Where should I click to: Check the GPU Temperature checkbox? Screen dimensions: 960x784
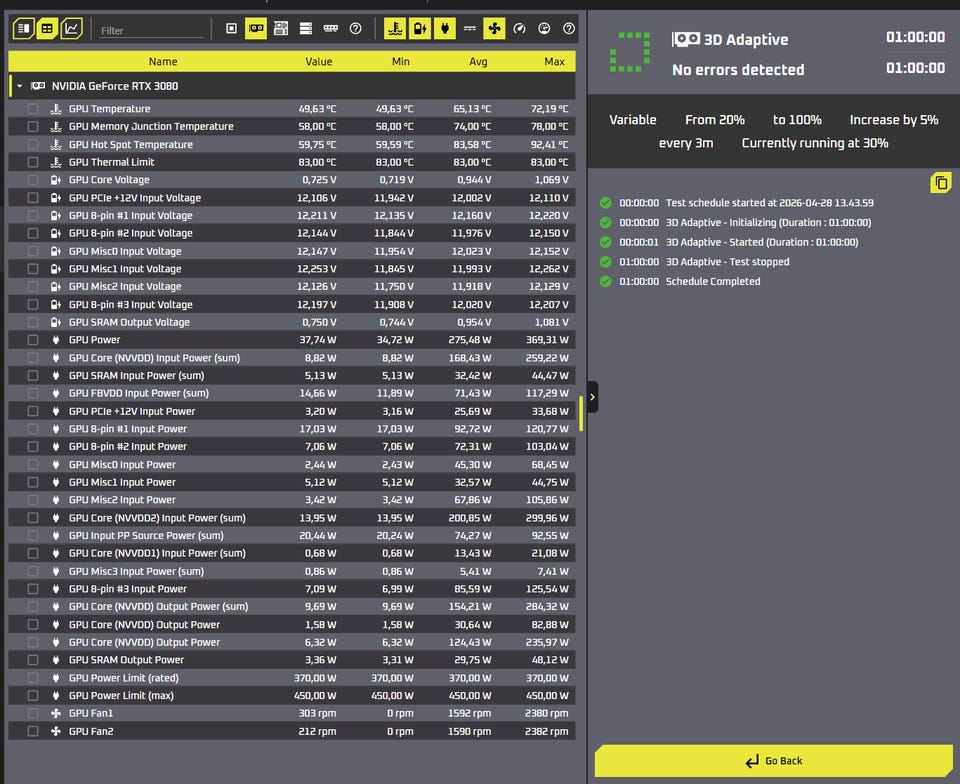(x=33, y=109)
